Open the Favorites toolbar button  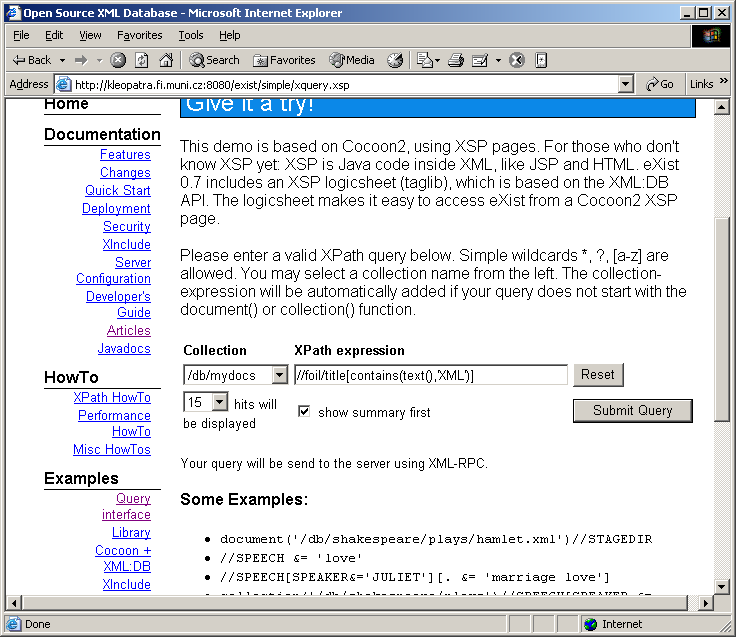tap(284, 60)
